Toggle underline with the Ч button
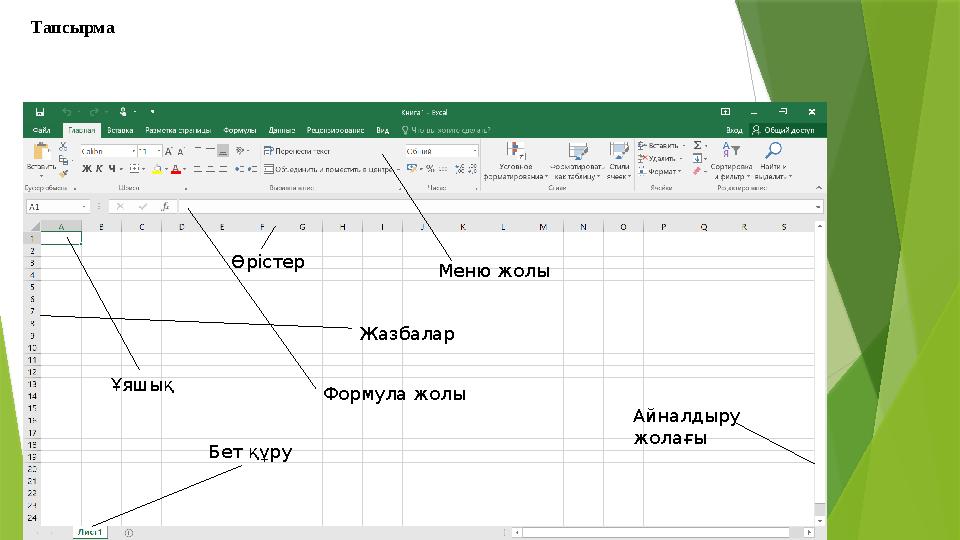Image resolution: width=960 pixels, height=540 pixels. tap(111, 169)
